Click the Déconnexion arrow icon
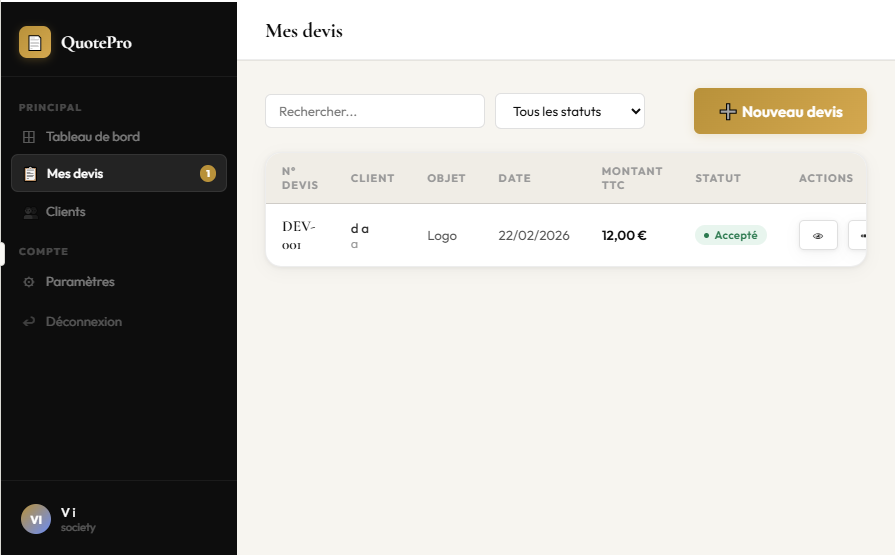895x555 pixels. pos(29,322)
